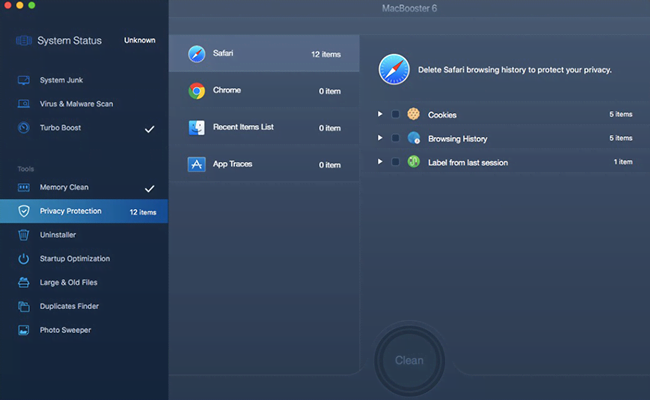Click the Photo Sweeper icon
650x400 pixels.
pos(24,330)
